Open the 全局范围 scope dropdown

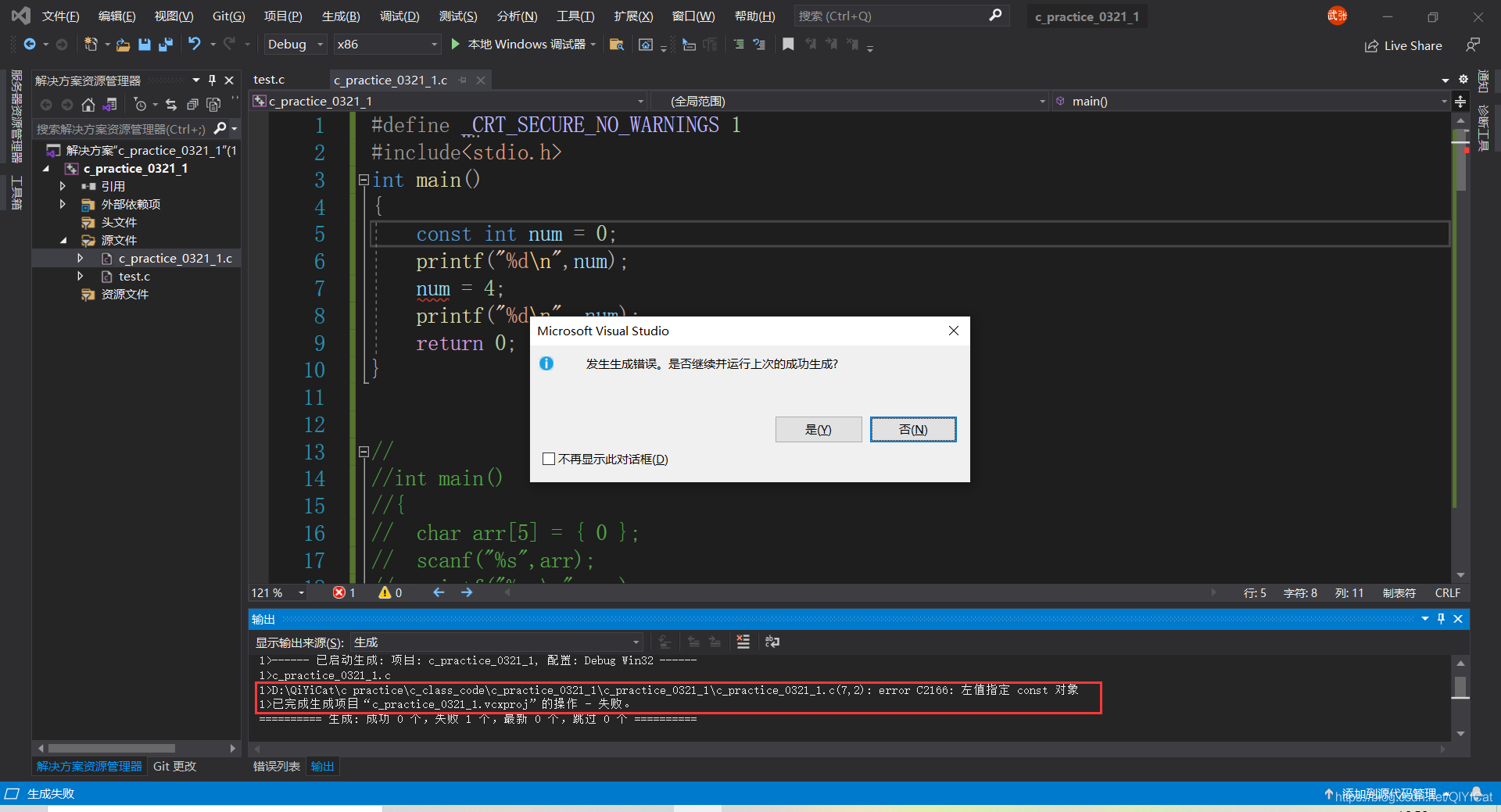849,102
